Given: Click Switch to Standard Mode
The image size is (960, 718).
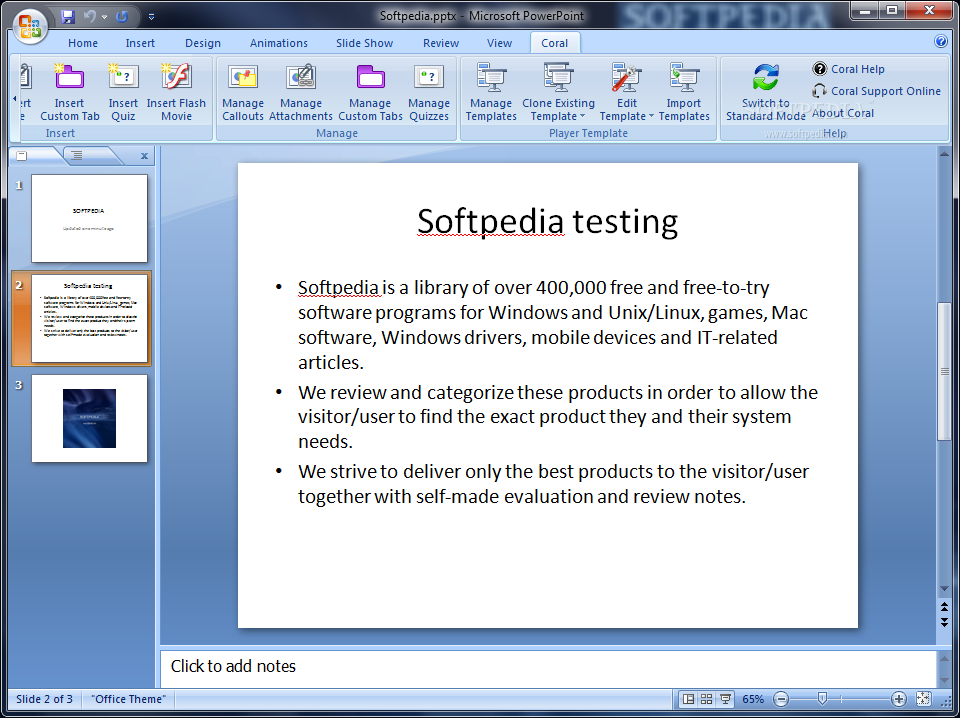Looking at the screenshot, I should pos(765,92).
